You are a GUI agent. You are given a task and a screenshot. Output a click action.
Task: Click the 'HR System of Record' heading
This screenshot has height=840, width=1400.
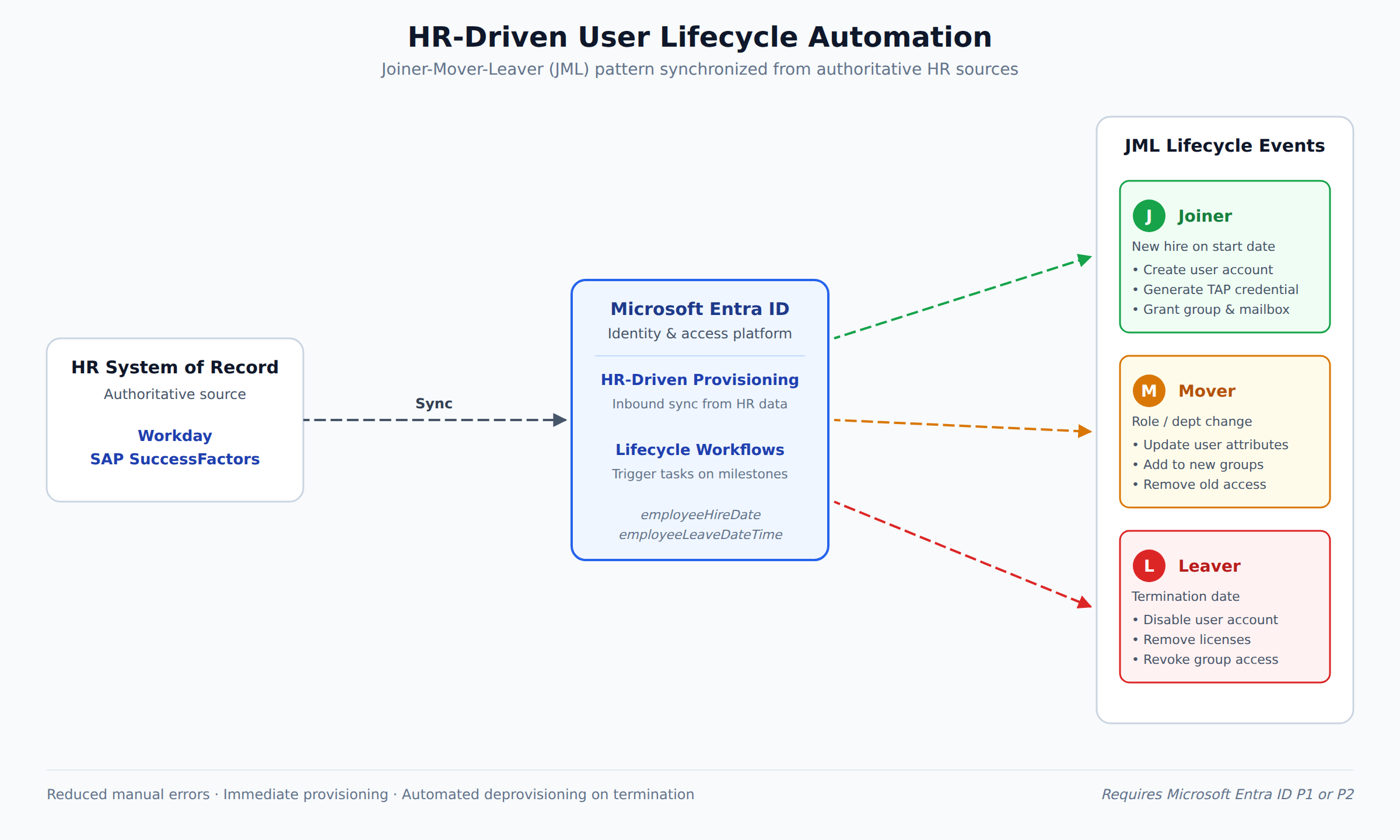tap(175, 367)
